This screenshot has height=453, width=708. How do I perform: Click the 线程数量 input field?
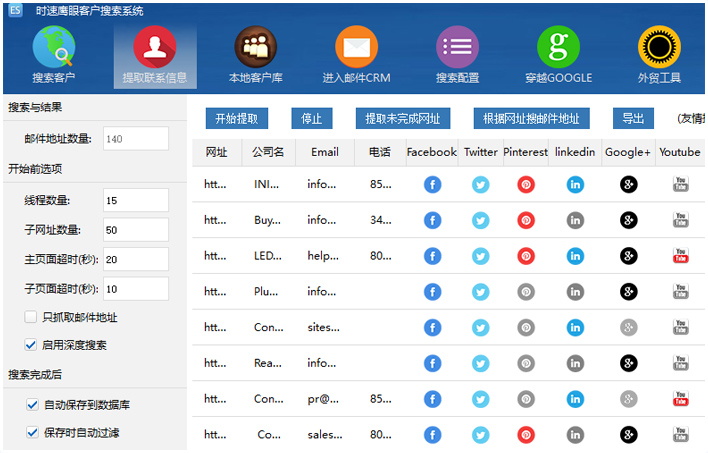(135, 201)
